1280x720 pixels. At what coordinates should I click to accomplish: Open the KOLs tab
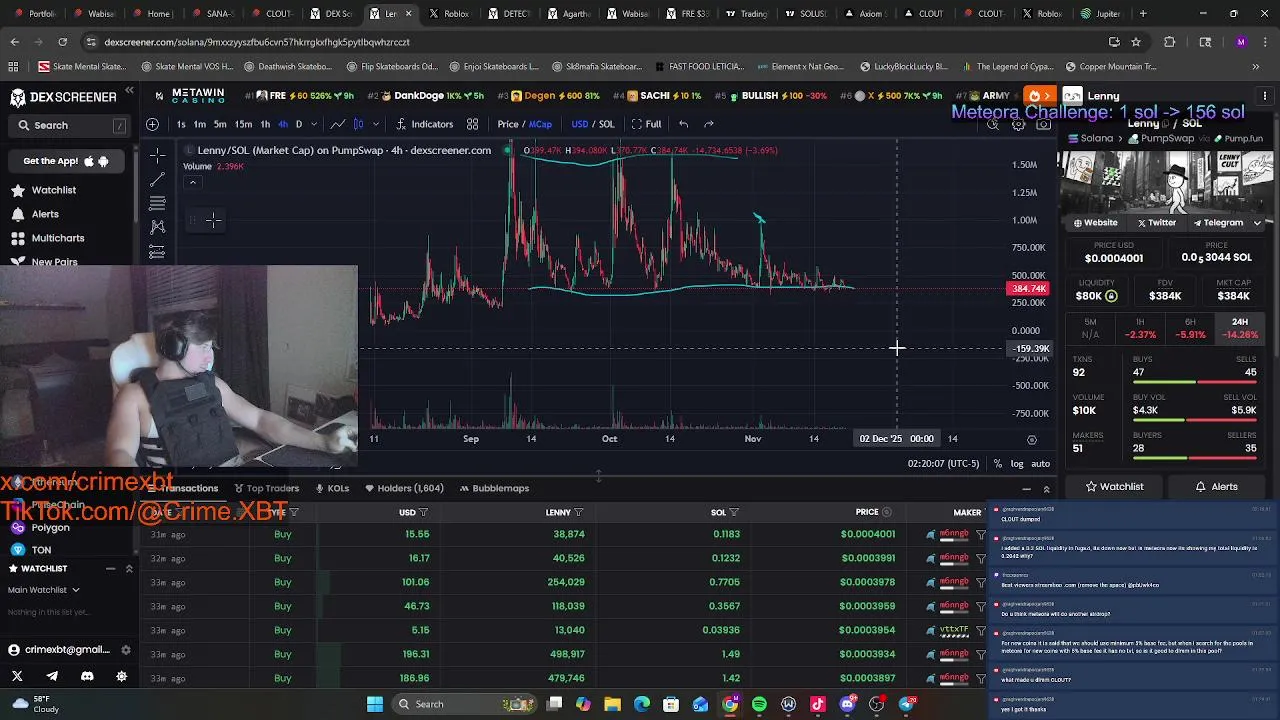[331, 488]
